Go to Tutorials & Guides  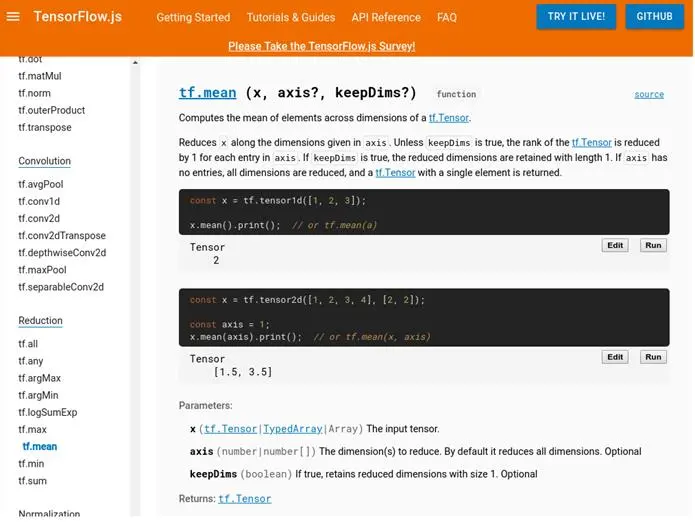click(290, 17)
